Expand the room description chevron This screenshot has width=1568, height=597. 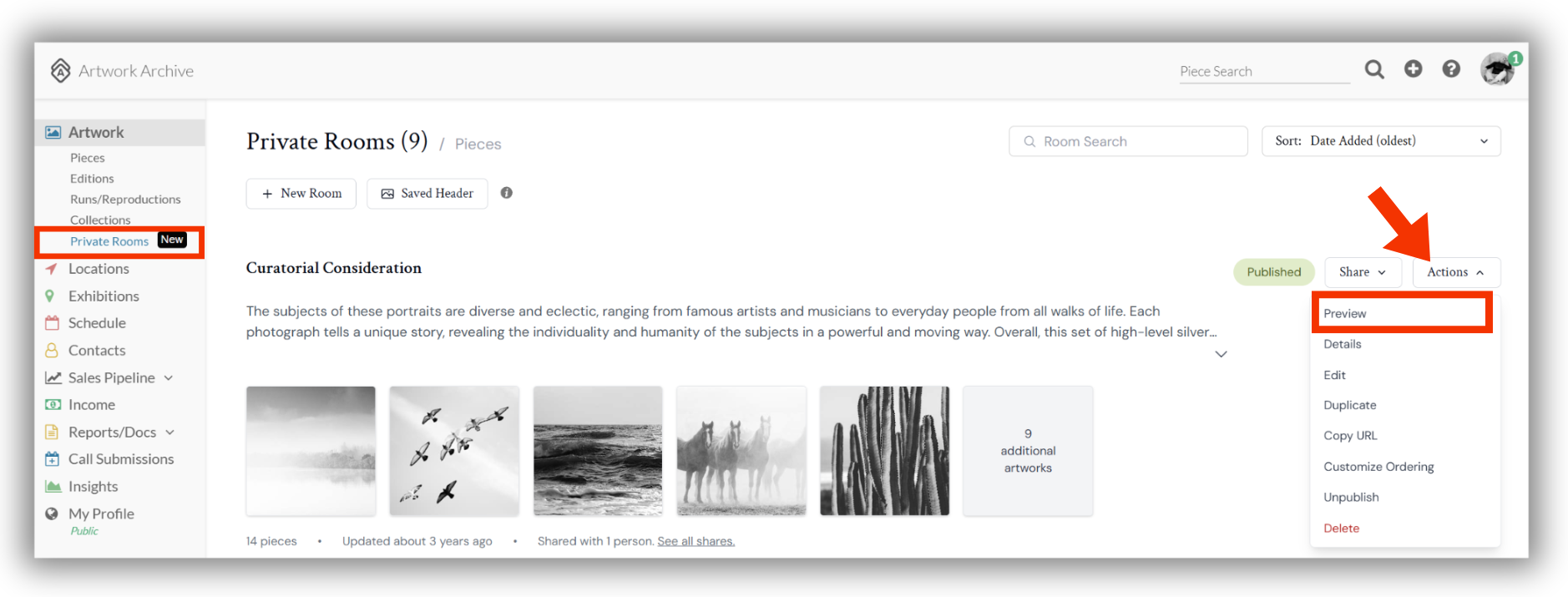pos(1221,354)
